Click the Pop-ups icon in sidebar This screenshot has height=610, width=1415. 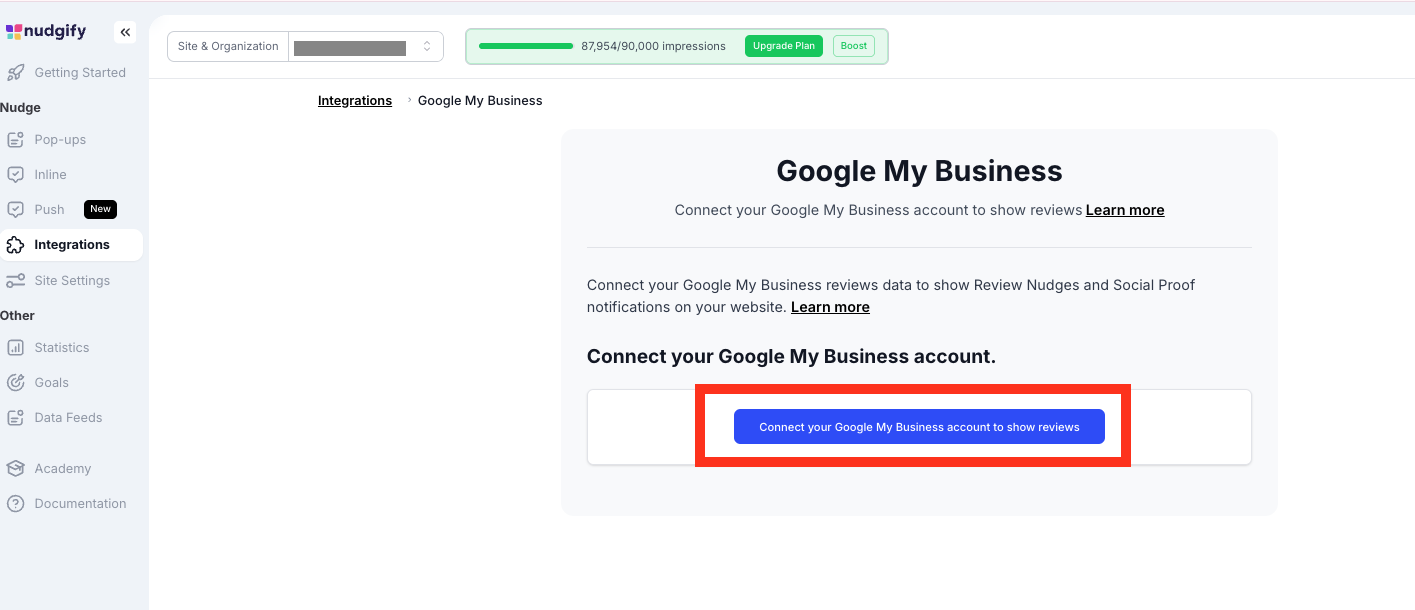click(x=15, y=140)
